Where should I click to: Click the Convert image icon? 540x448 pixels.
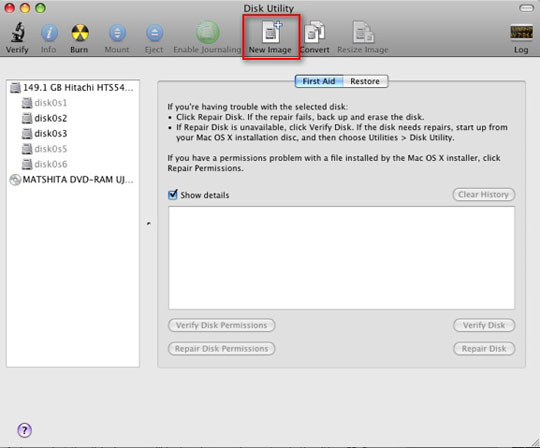[315, 32]
